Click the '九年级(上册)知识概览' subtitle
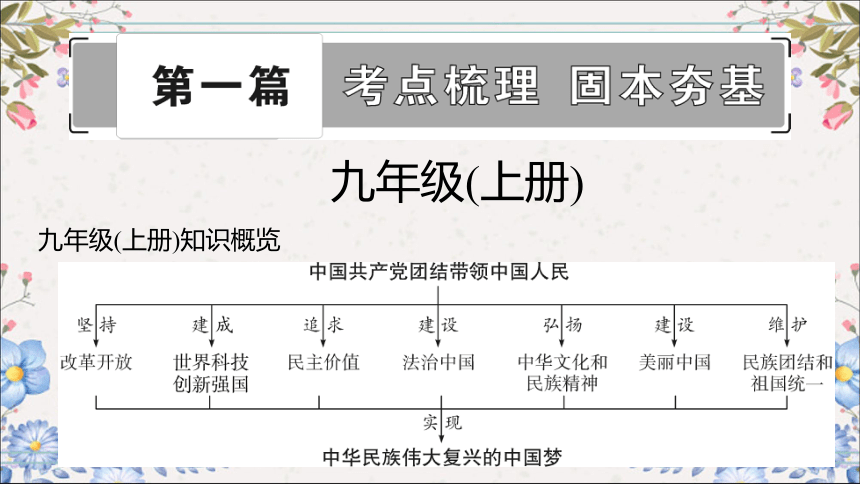The image size is (860, 484). 159,240
